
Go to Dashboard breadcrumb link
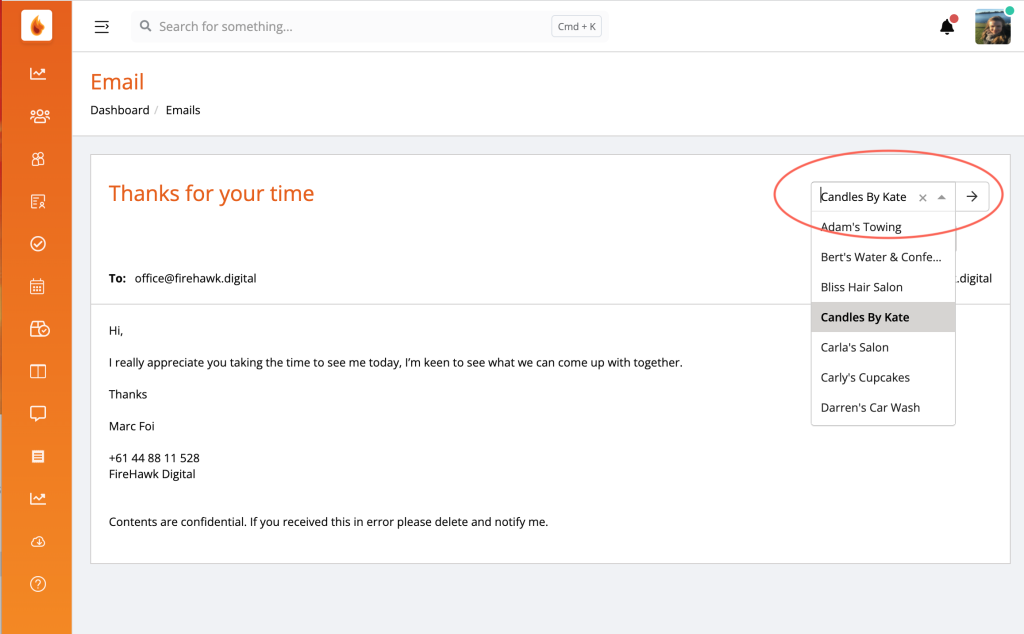(x=120, y=110)
